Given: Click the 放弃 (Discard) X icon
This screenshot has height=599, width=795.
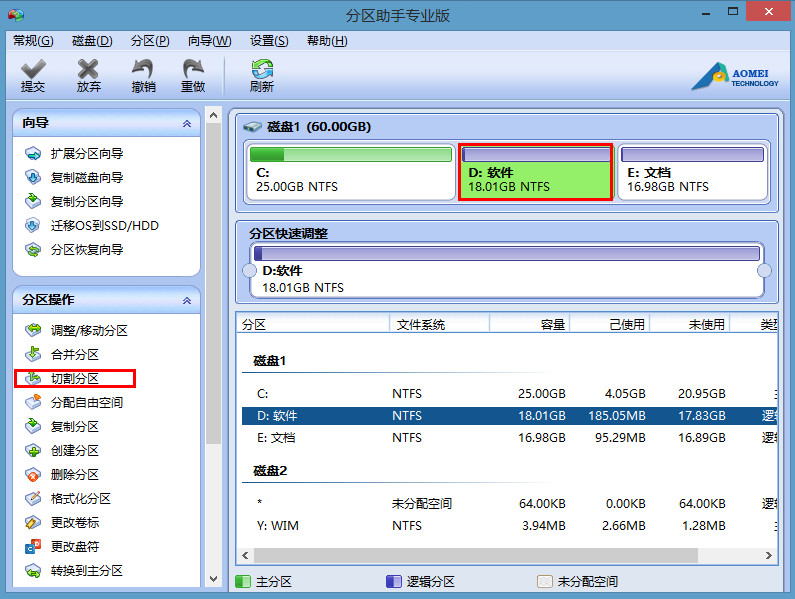Looking at the screenshot, I should [88, 69].
